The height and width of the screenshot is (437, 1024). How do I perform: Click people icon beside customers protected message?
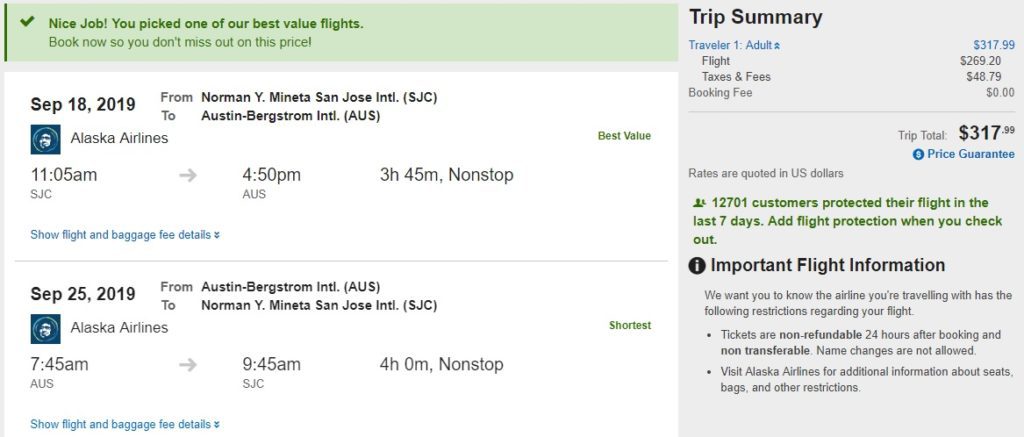[699, 203]
